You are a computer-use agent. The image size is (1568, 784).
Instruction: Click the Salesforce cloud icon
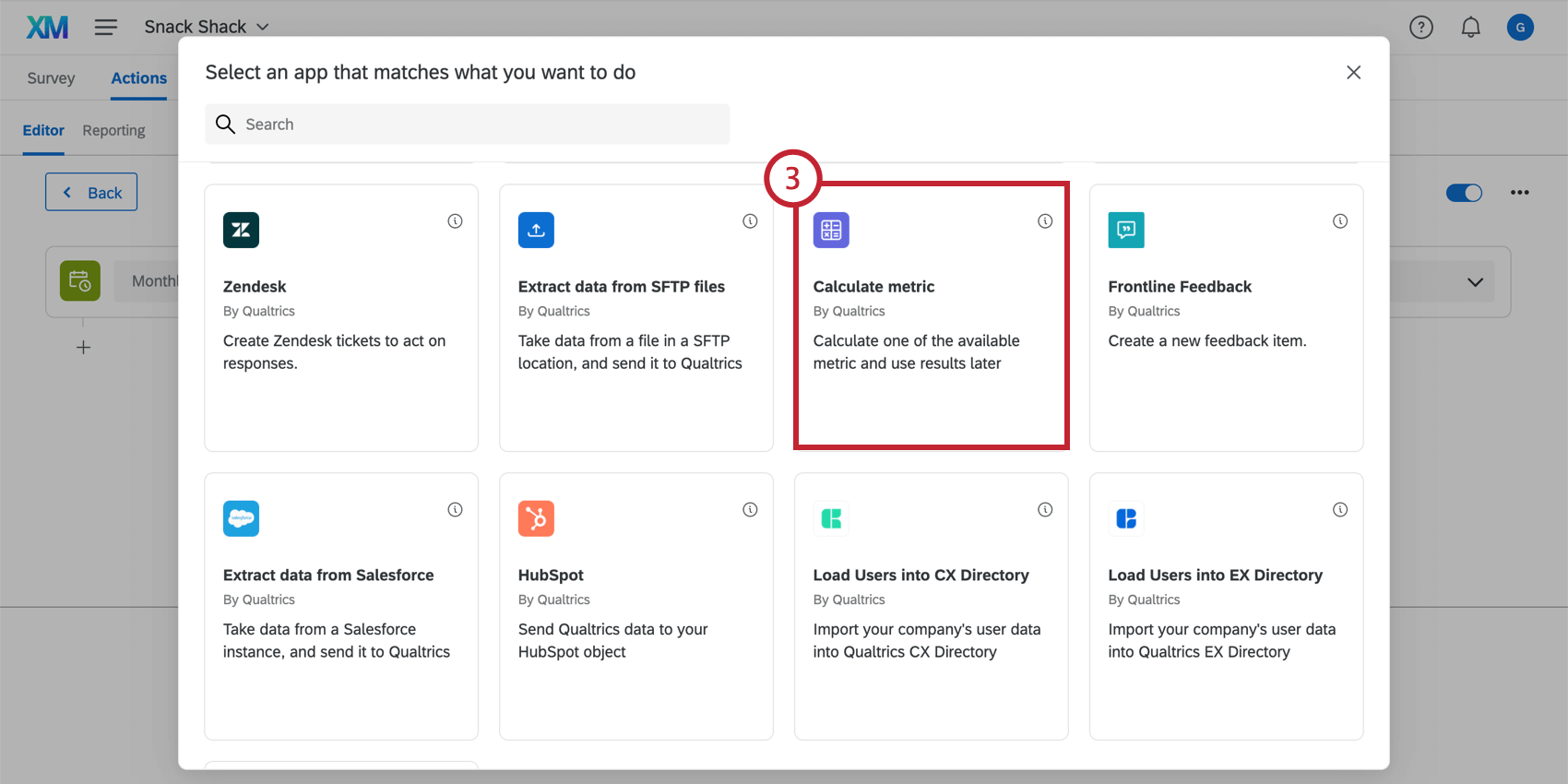coord(241,518)
